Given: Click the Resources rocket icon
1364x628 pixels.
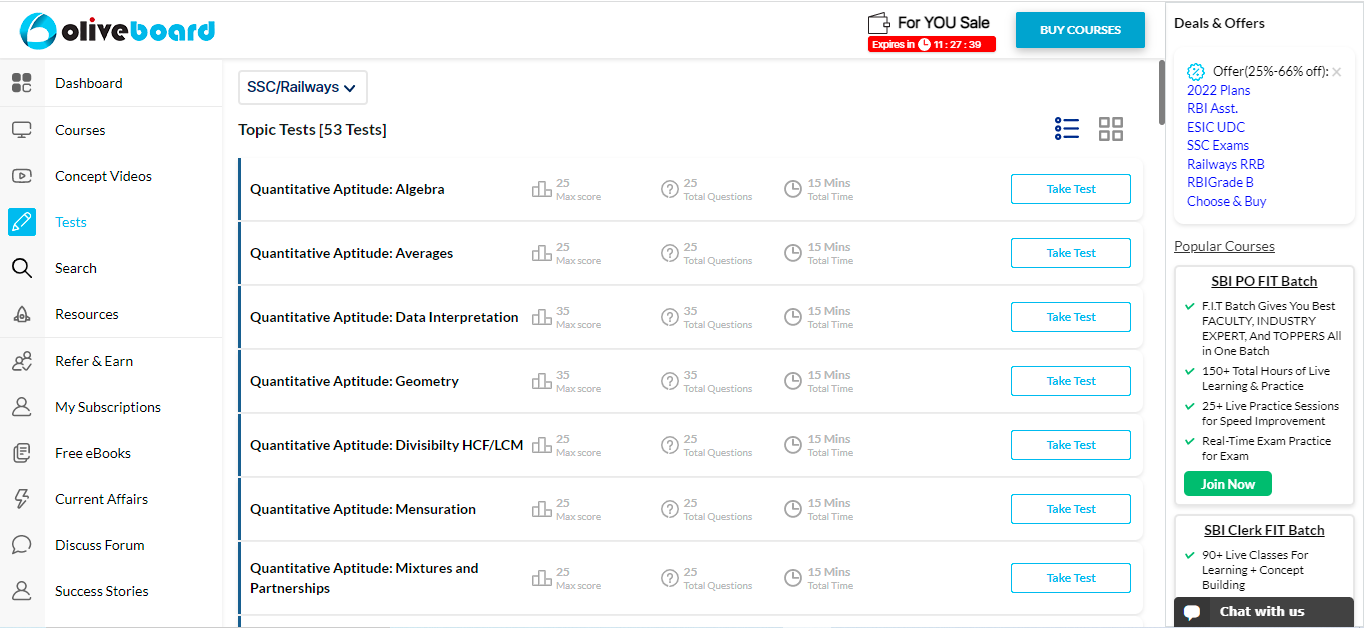Looking at the screenshot, I should (x=21, y=314).
